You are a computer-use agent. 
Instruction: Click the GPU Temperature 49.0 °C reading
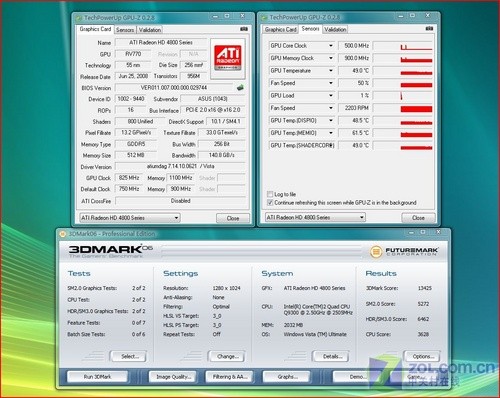tap(354, 71)
